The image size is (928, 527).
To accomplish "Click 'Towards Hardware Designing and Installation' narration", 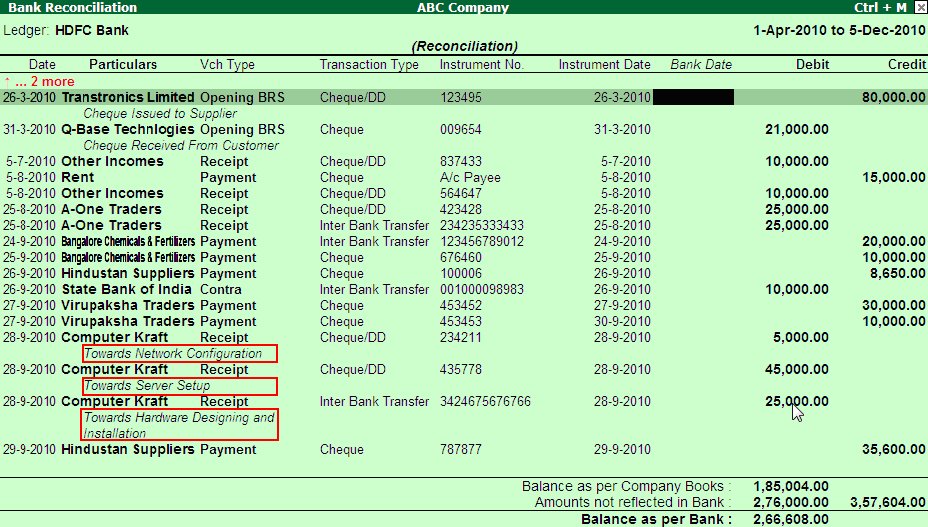I will (179, 425).
